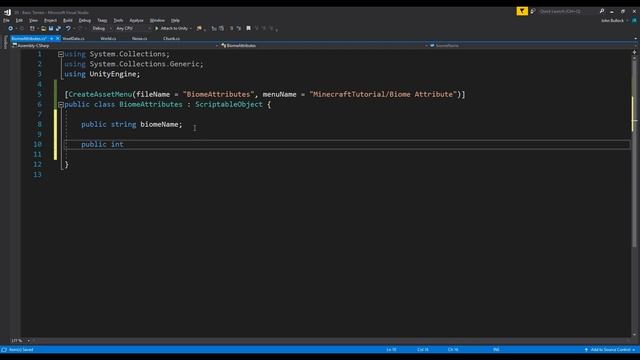The image size is (640, 360).
Task: Click the comment out selection icon
Action: (x=231, y=29)
